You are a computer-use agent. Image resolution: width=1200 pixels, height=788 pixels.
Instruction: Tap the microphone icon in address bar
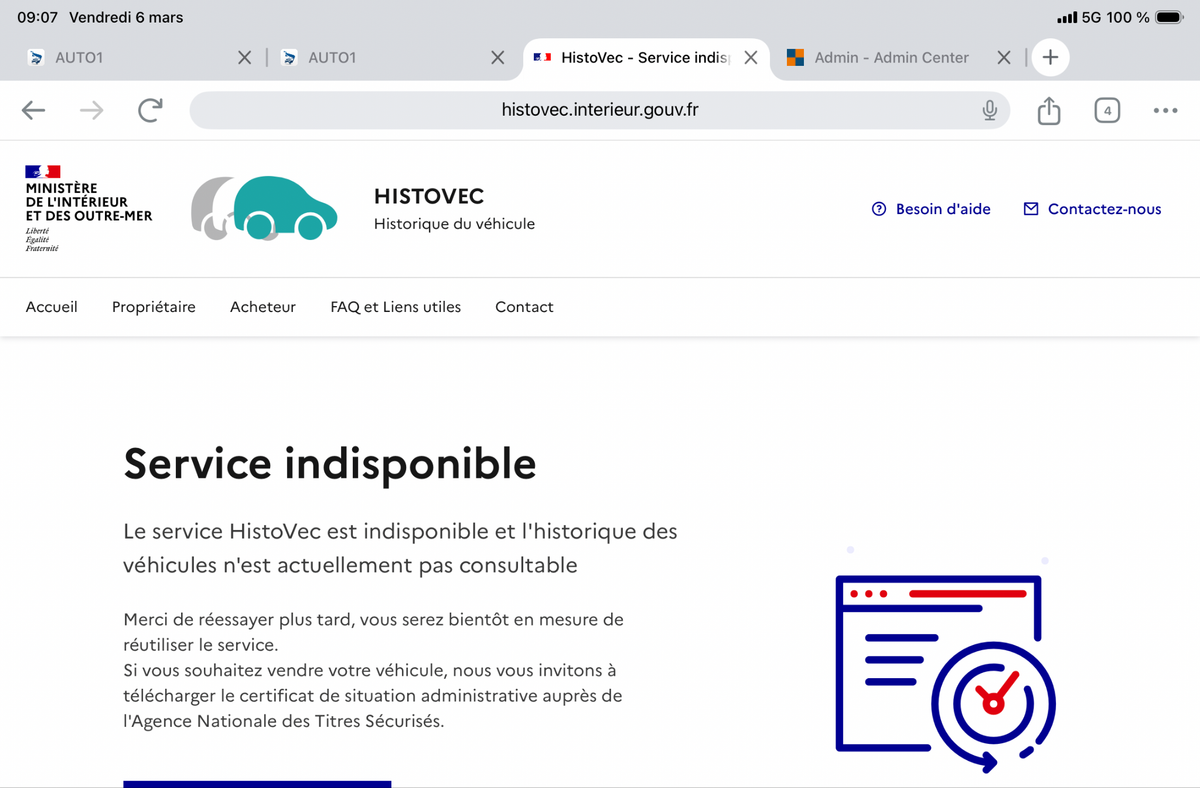989,110
